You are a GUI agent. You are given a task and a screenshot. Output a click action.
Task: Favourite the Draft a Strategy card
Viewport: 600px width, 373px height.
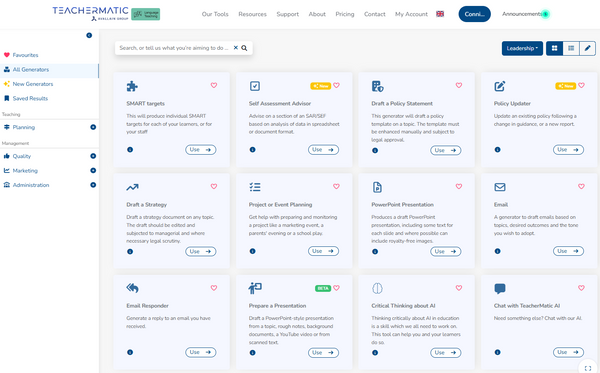tap(214, 186)
